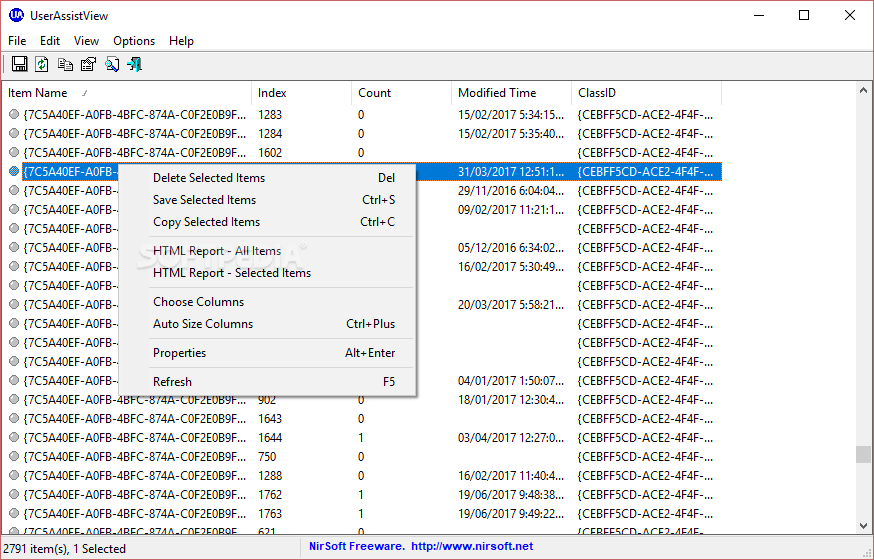Click the circle icon of row index 1644

(x=14, y=437)
